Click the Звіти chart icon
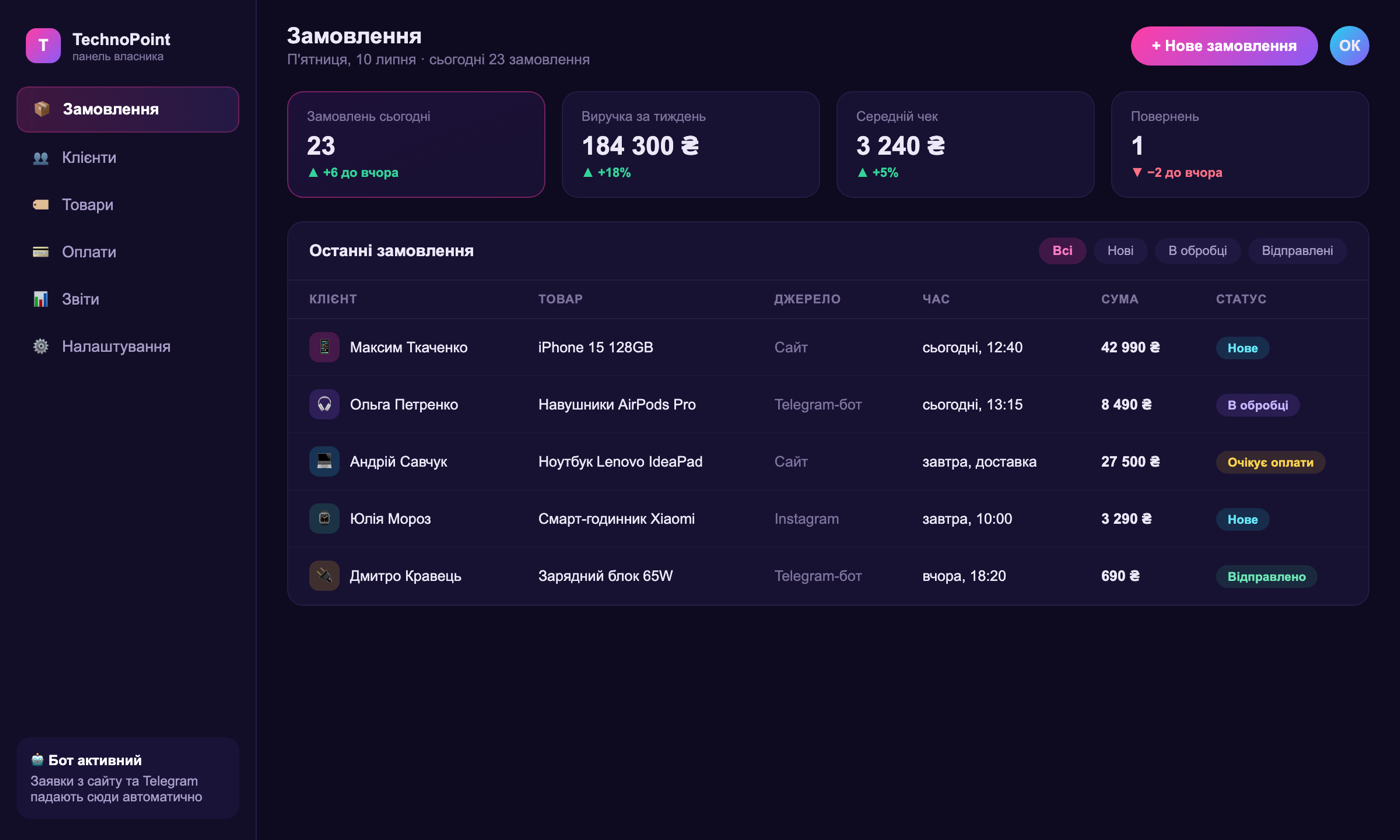This screenshot has height=840, width=1400. click(x=41, y=299)
